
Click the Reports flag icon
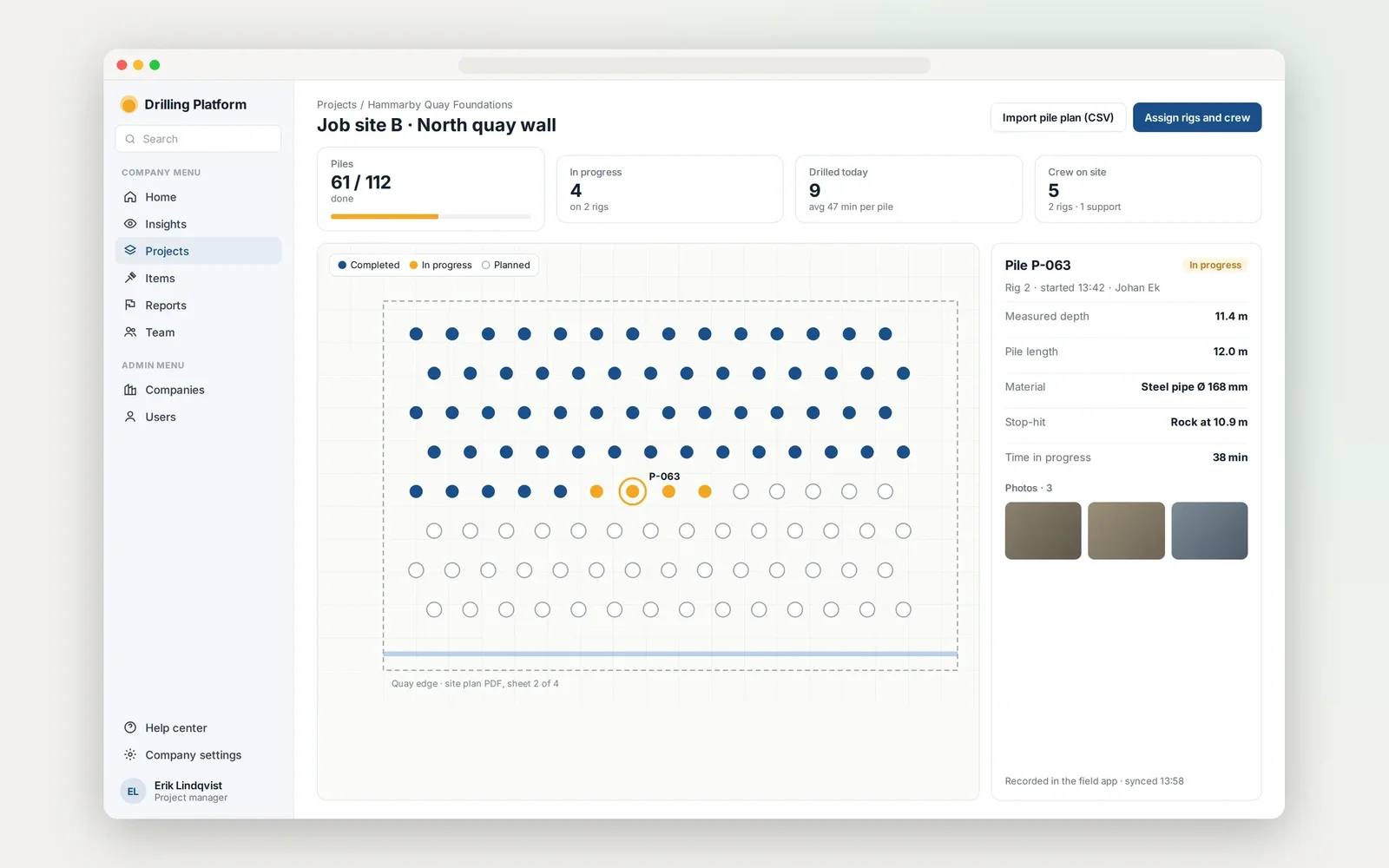[x=130, y=305]
